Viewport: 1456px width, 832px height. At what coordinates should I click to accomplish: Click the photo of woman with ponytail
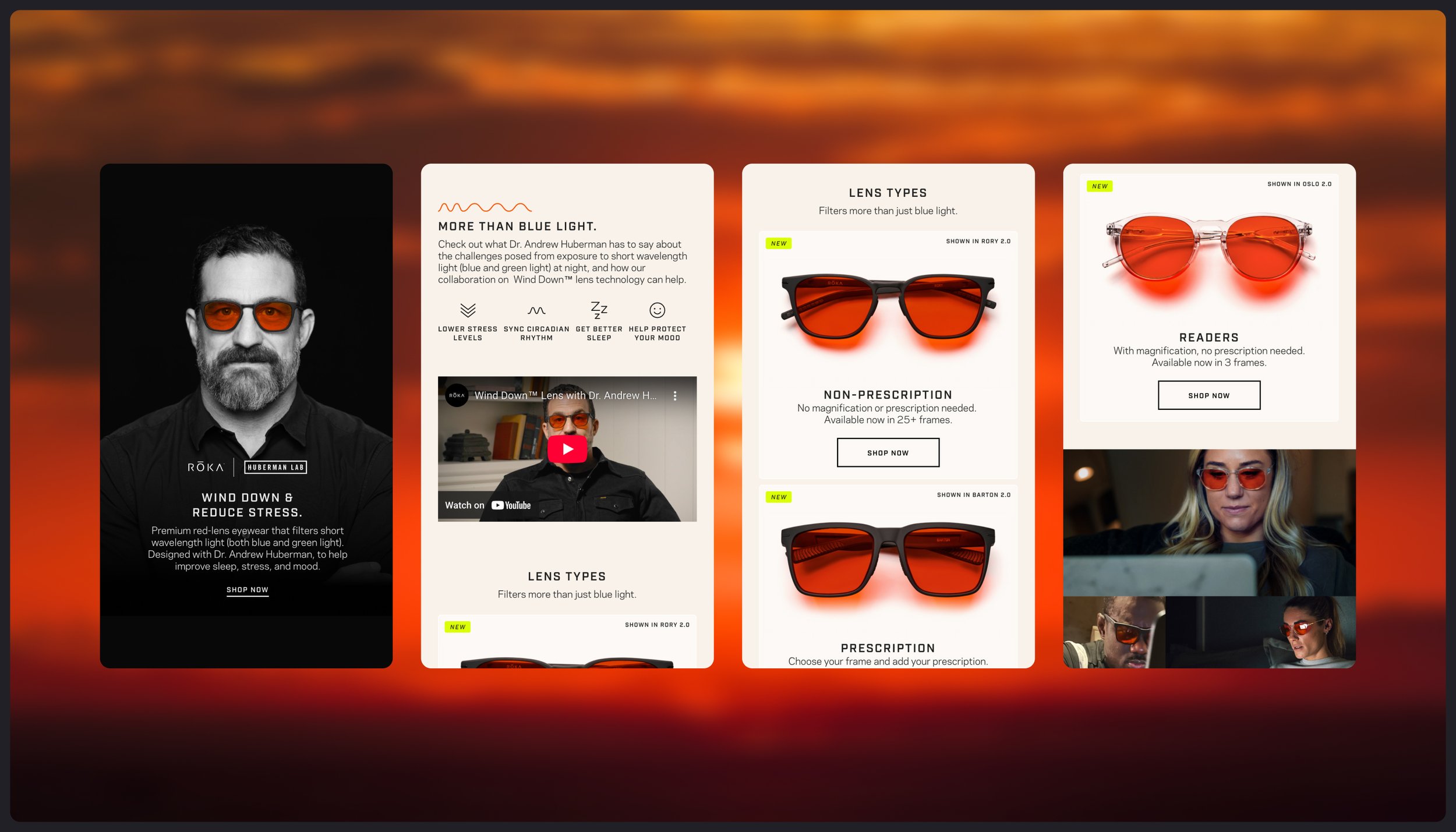coord(1261,632)
